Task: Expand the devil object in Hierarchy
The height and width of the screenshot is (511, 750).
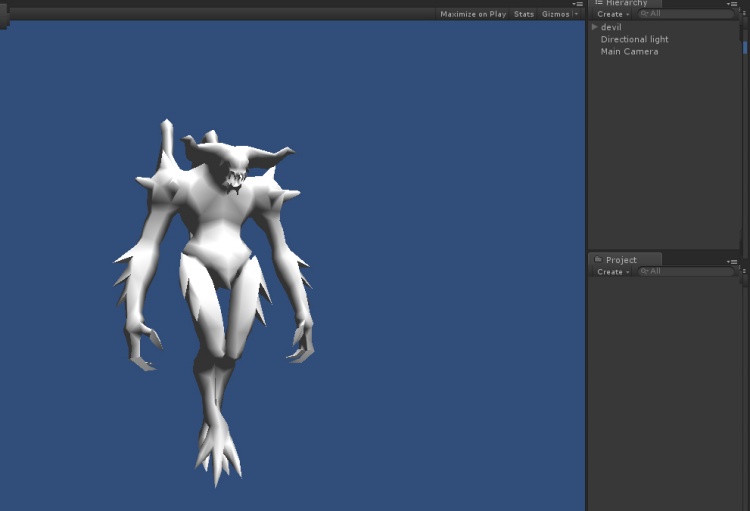Action: click(x=594, y=27)
